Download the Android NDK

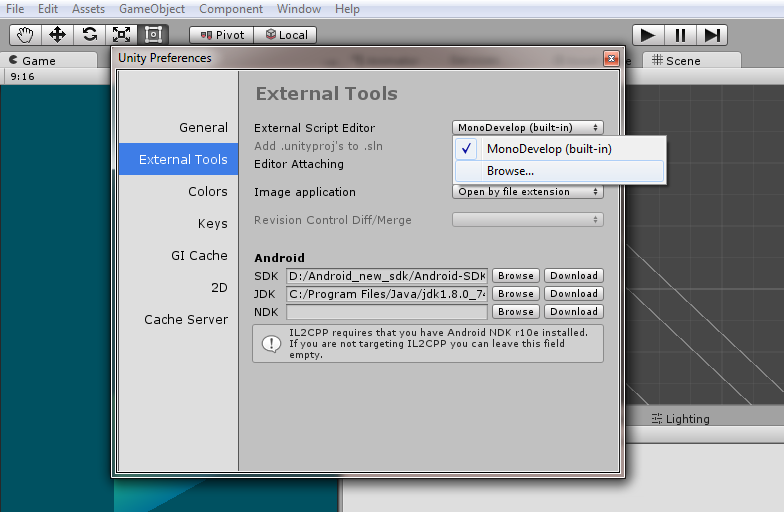(574, 312)
